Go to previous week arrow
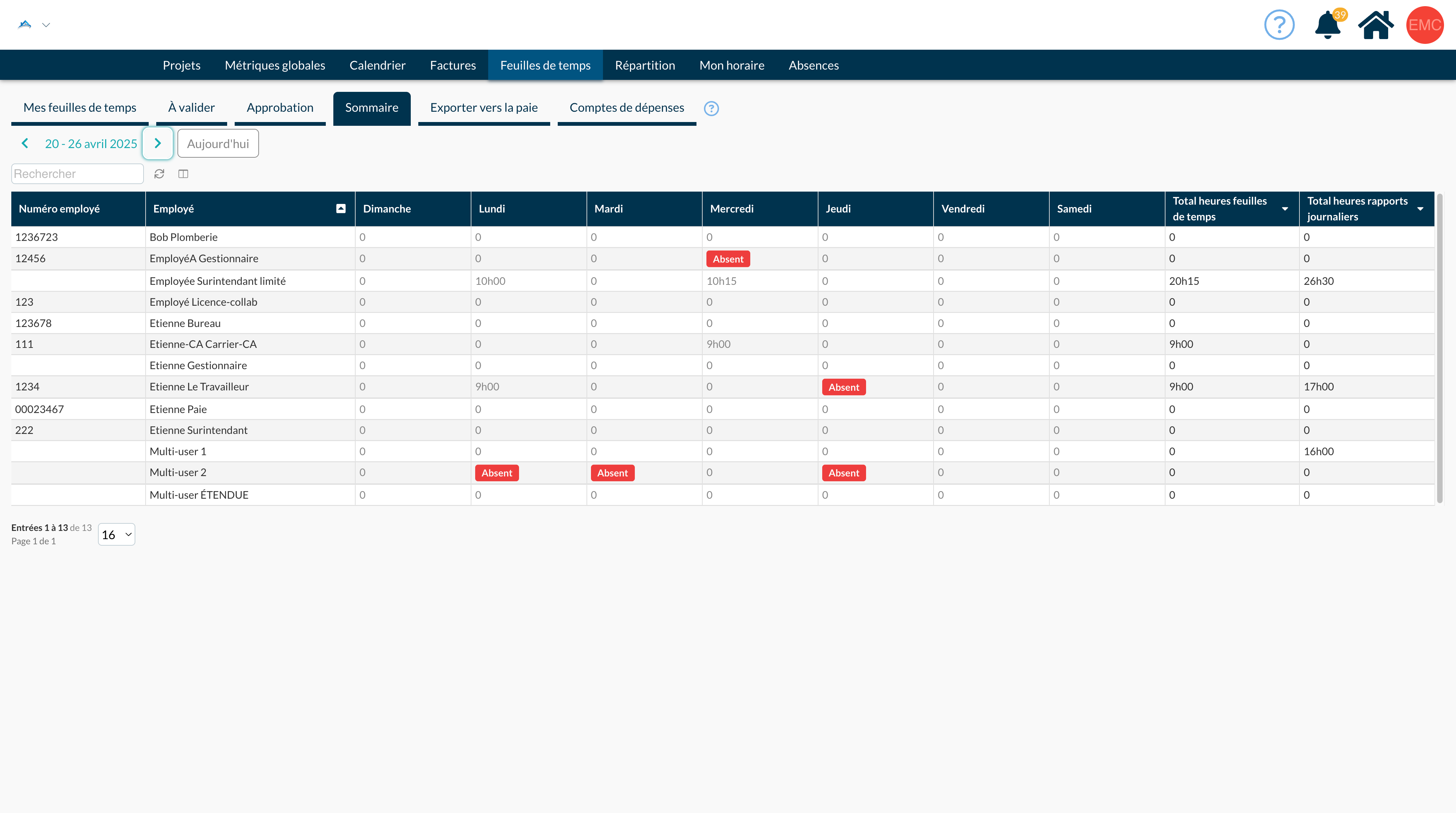 (x=25, y=144)
